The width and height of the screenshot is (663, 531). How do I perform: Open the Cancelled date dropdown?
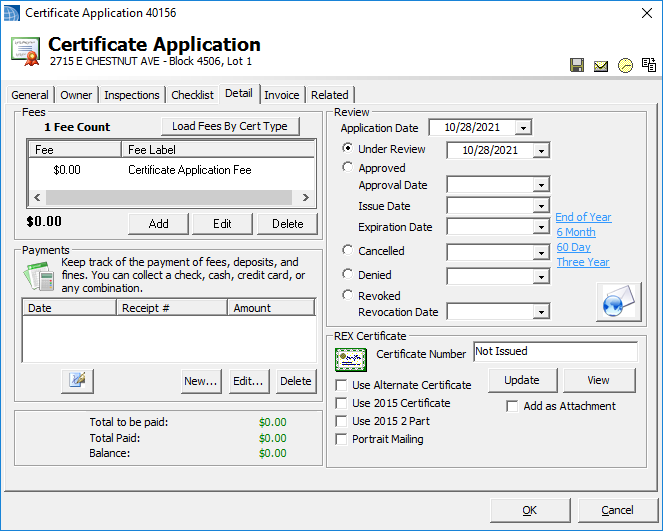click(x=541, y=253)
